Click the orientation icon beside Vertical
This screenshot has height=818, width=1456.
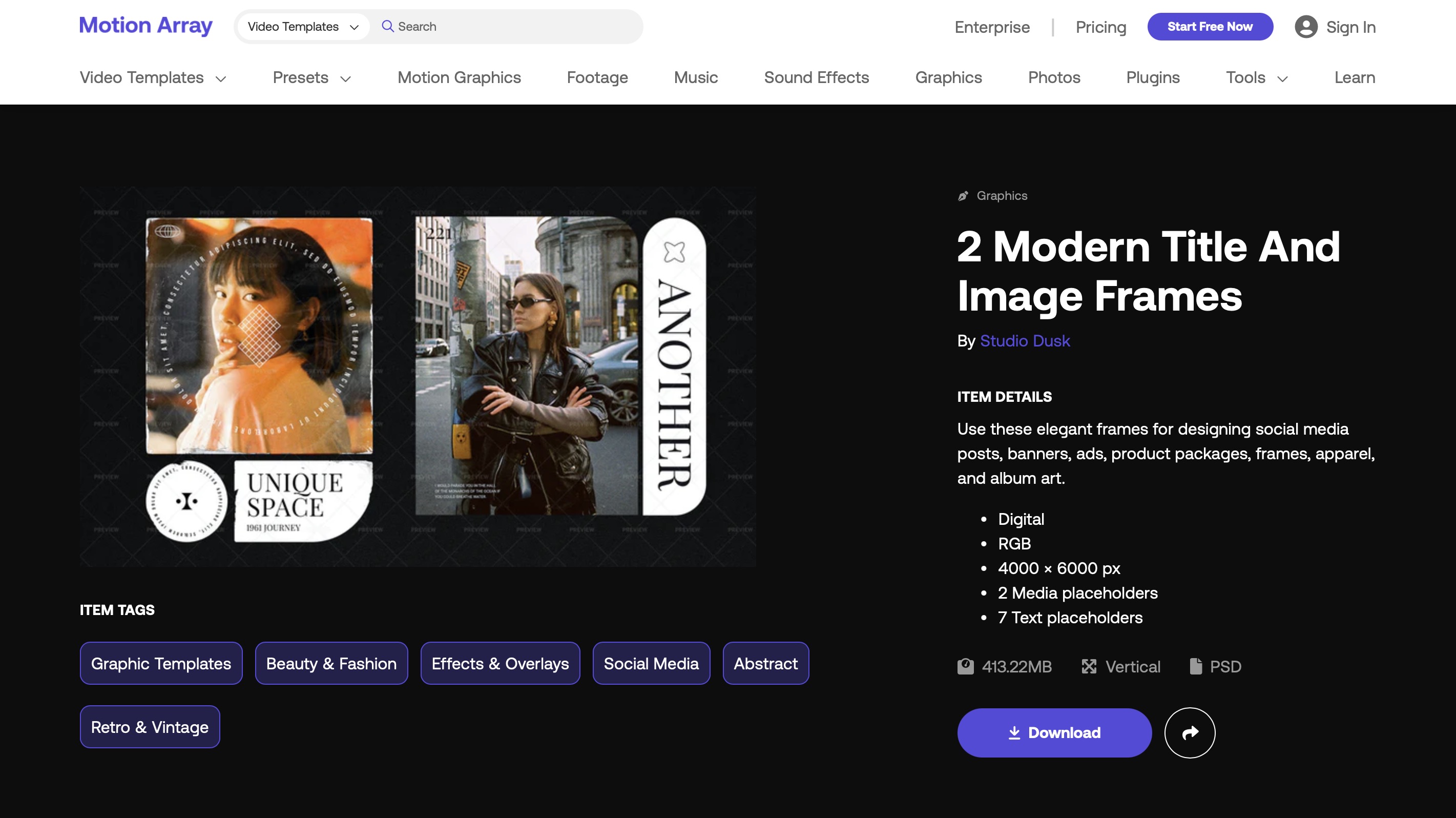(1089, 666)
